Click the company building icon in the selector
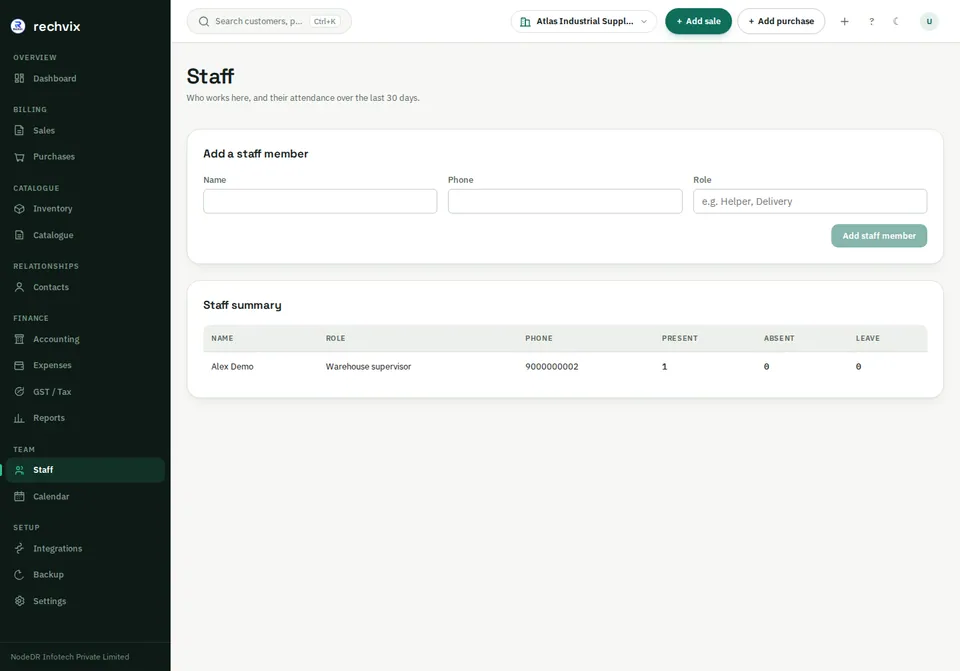This screenshot has height=671, width=960. [525, 21]
